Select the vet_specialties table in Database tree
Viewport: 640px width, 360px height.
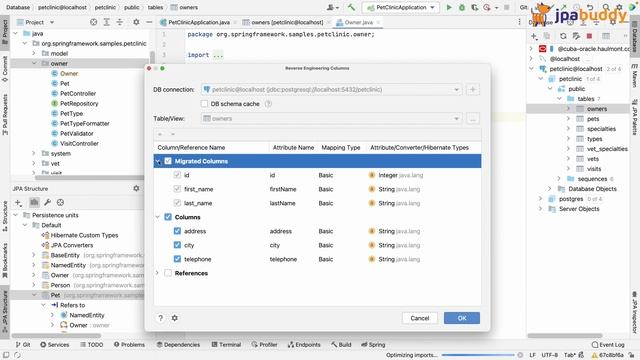607,149
